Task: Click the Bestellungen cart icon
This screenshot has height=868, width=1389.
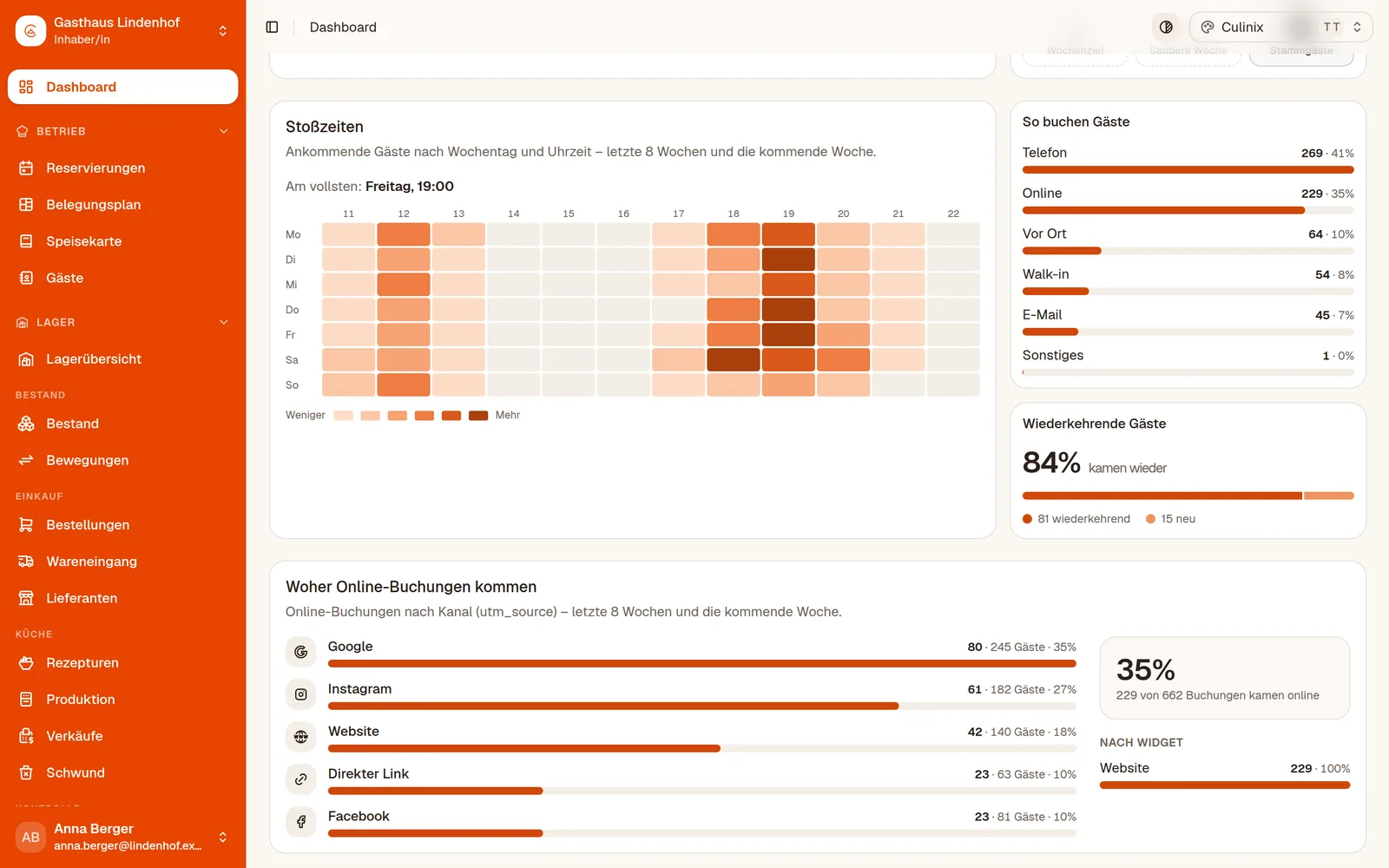Action: (26, 525)
